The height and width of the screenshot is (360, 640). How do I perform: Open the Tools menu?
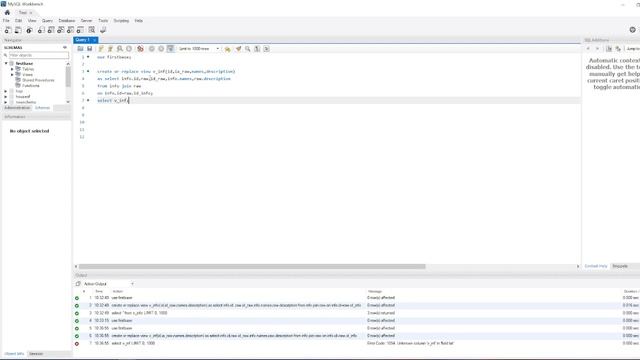tap(103, 20)
